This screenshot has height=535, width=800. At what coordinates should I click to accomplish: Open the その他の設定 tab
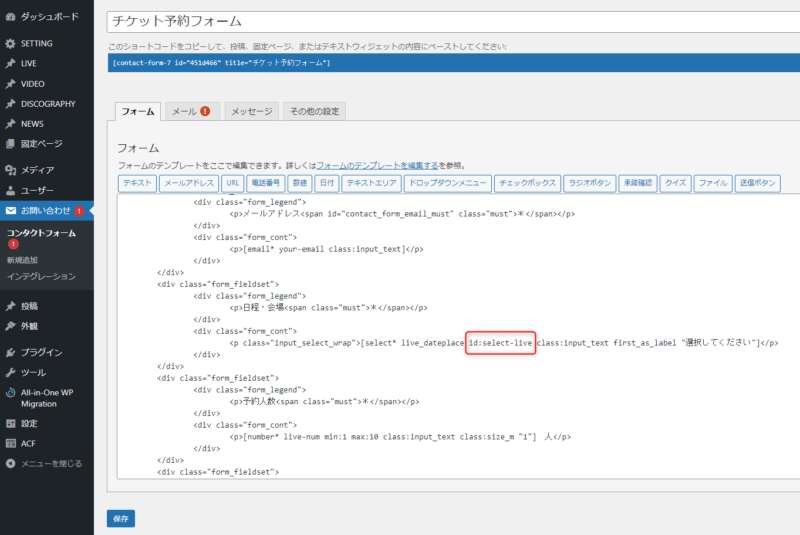314,112
